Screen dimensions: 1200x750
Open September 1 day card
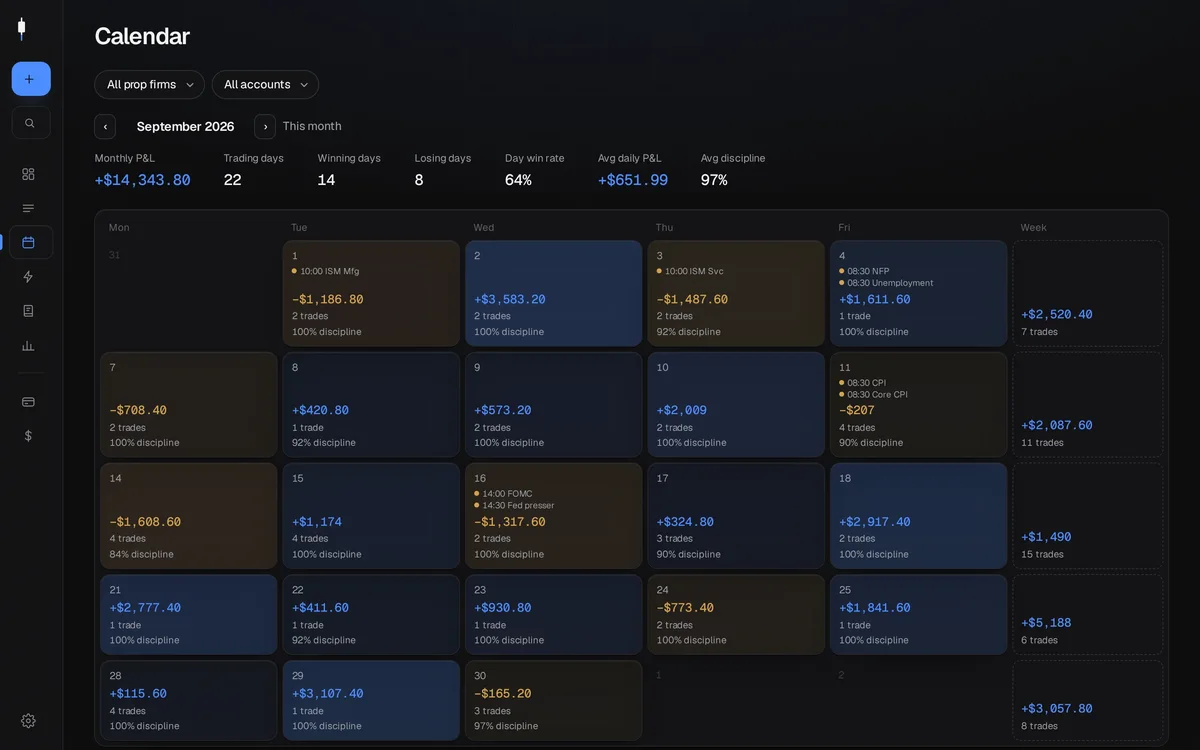[x=371, y=293]
